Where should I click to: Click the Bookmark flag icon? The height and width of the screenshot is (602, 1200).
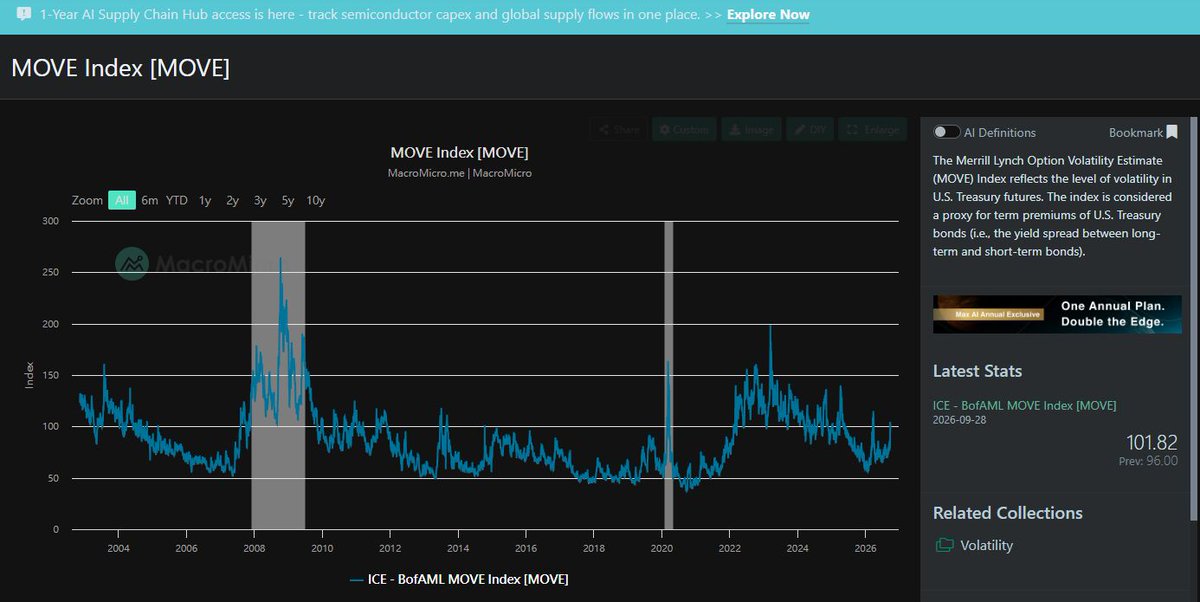[1172, 132]
